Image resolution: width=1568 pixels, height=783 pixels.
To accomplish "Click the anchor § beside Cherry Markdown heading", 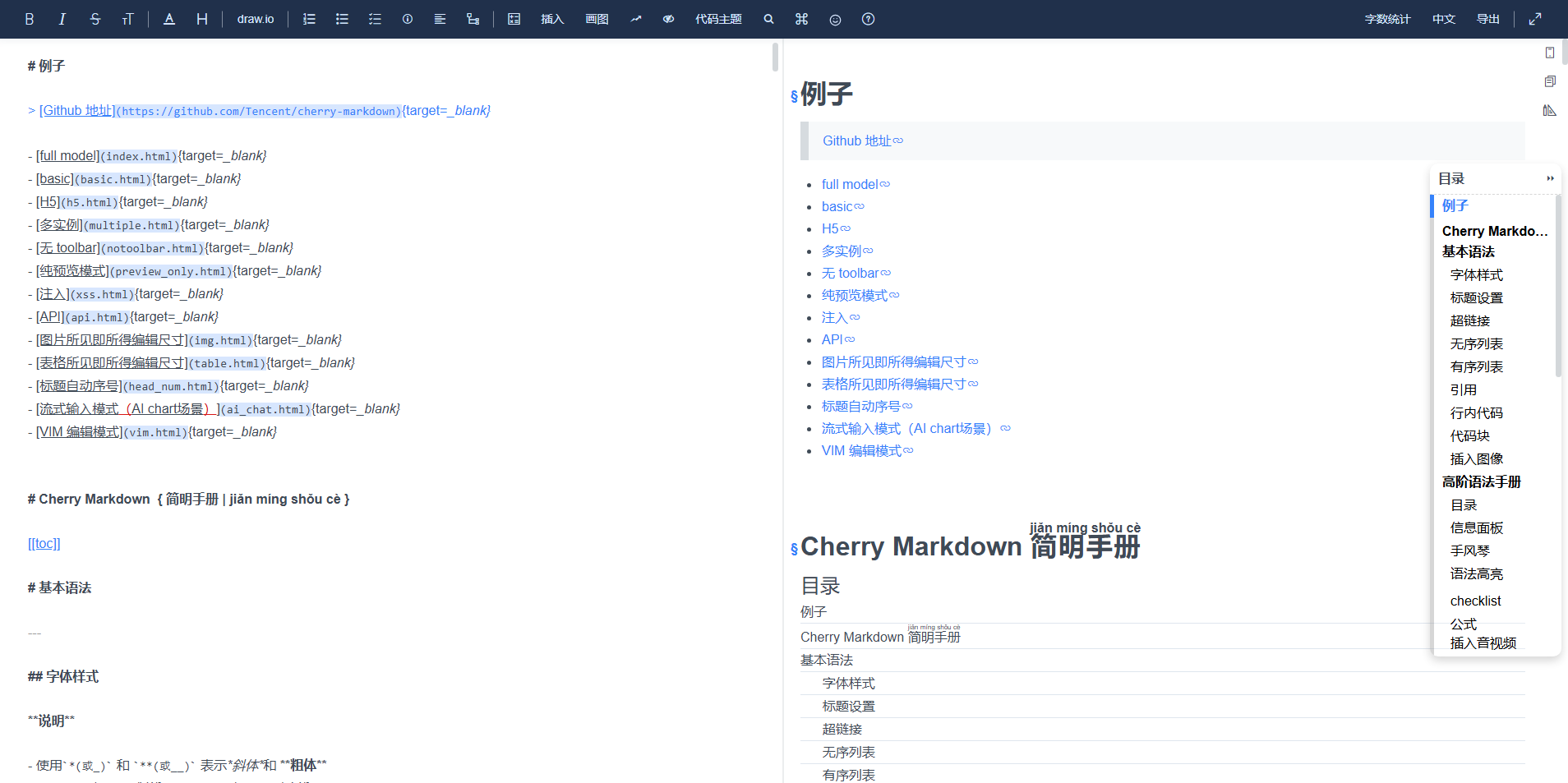I will pyautogui.click(x=794, y=549).
